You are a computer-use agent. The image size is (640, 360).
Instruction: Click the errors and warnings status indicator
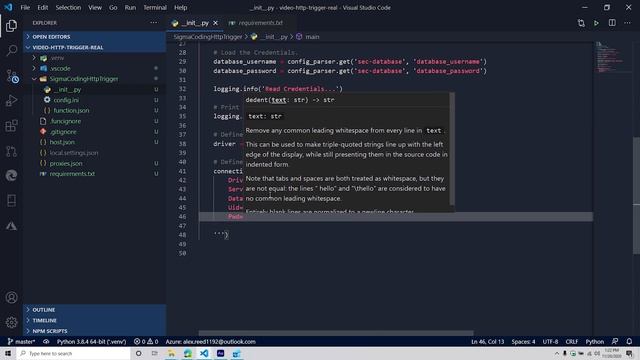pyautogui.click(x=146, y=342)
